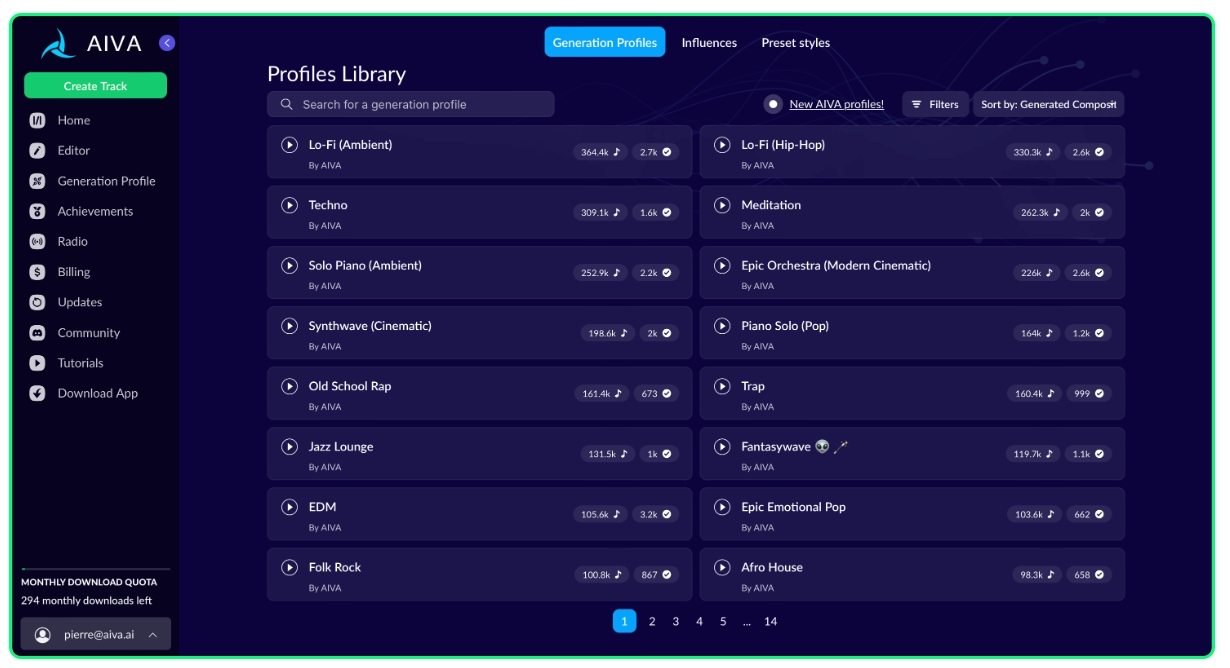
Task: Click the 999 verified badge on Trap
Action: pos(1088,394)
